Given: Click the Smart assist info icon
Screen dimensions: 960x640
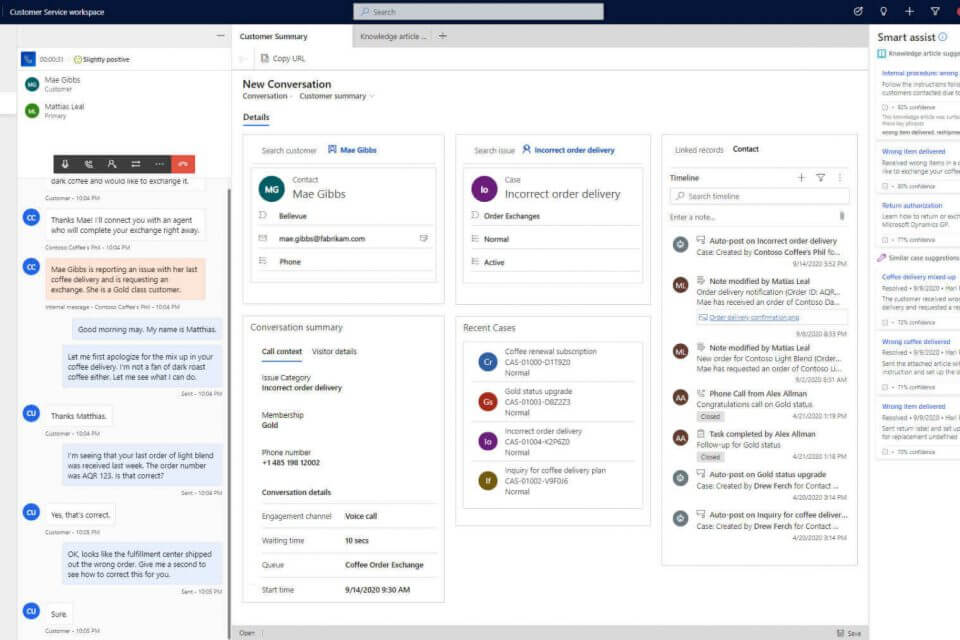Looking at the screenshot, I should coord(943,37).
